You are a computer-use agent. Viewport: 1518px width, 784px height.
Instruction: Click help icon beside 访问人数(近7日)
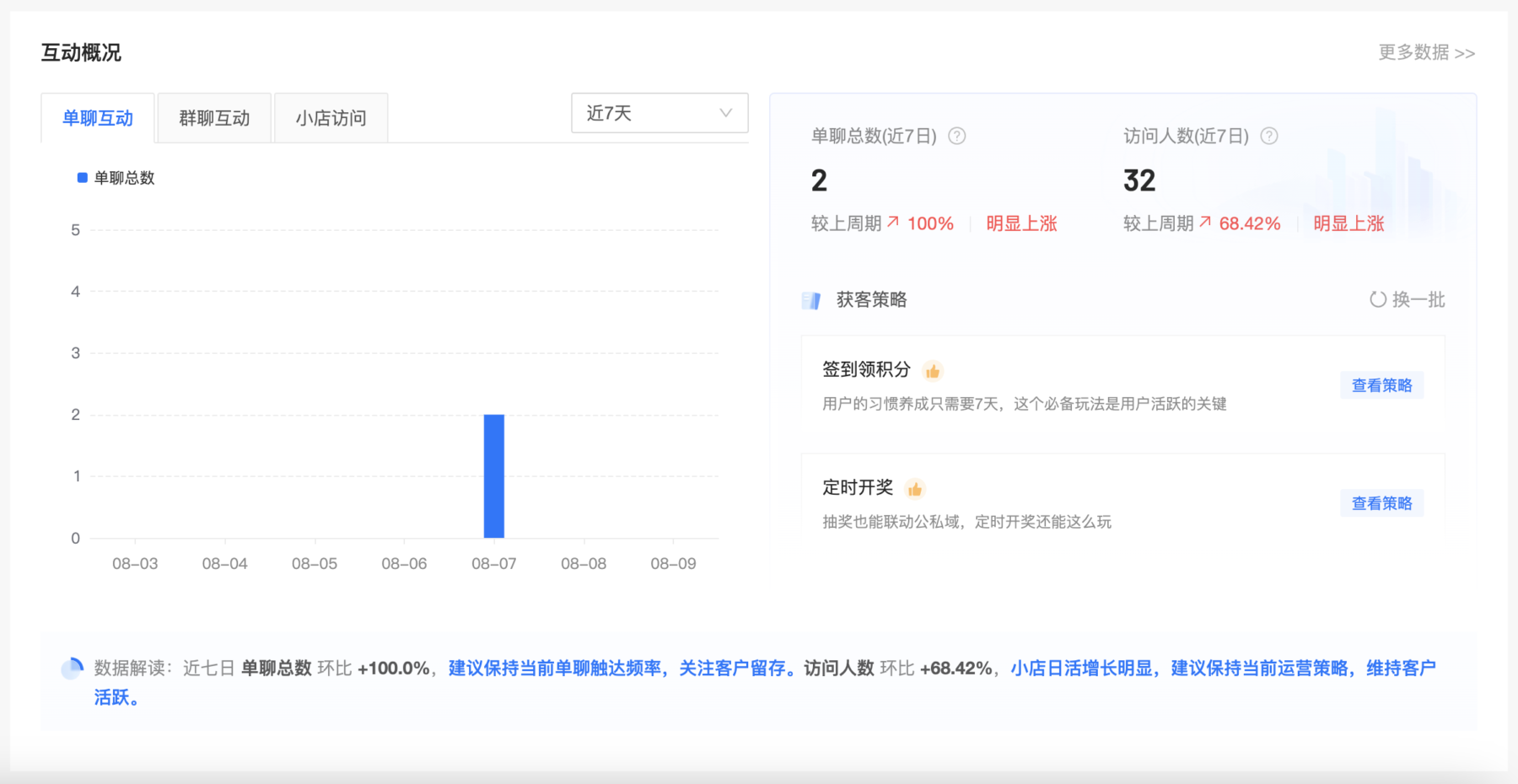[x=1268, y=136]
